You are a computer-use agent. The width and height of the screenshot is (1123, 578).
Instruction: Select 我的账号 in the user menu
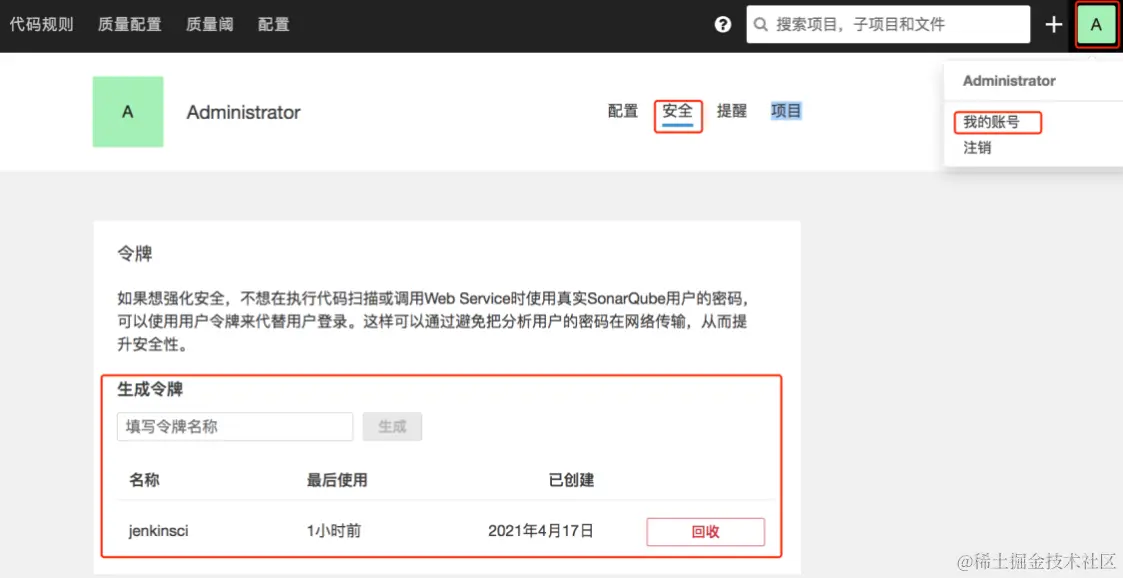(991, 122)
